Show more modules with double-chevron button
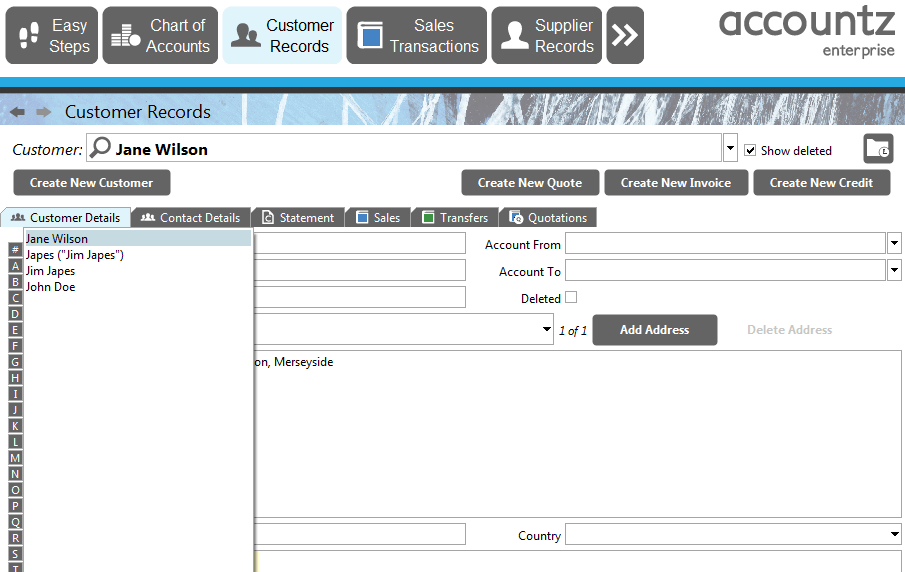This screenshot has width=905, height=572. tap(625, 35)
